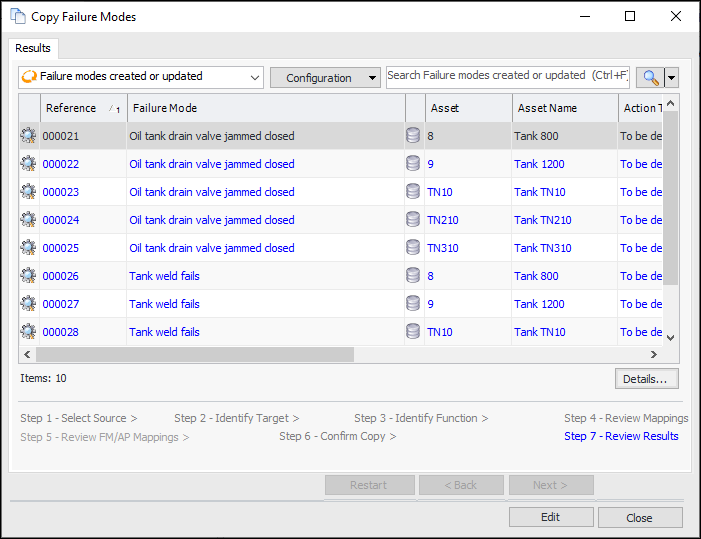The image size is (701, 539).
Task: Click the vertical scrollbar down arrow
Action: click(671, 338)
